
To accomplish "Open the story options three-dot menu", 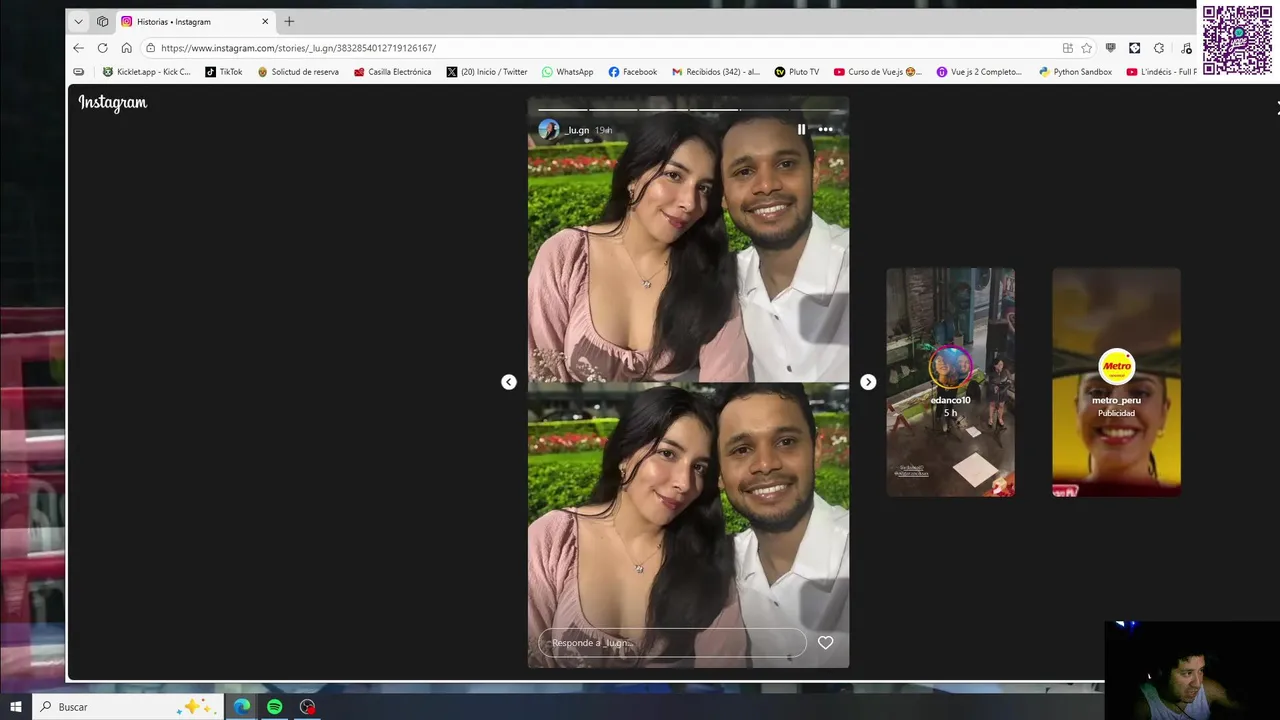I will pyautogui.click(x=825, y=129).
